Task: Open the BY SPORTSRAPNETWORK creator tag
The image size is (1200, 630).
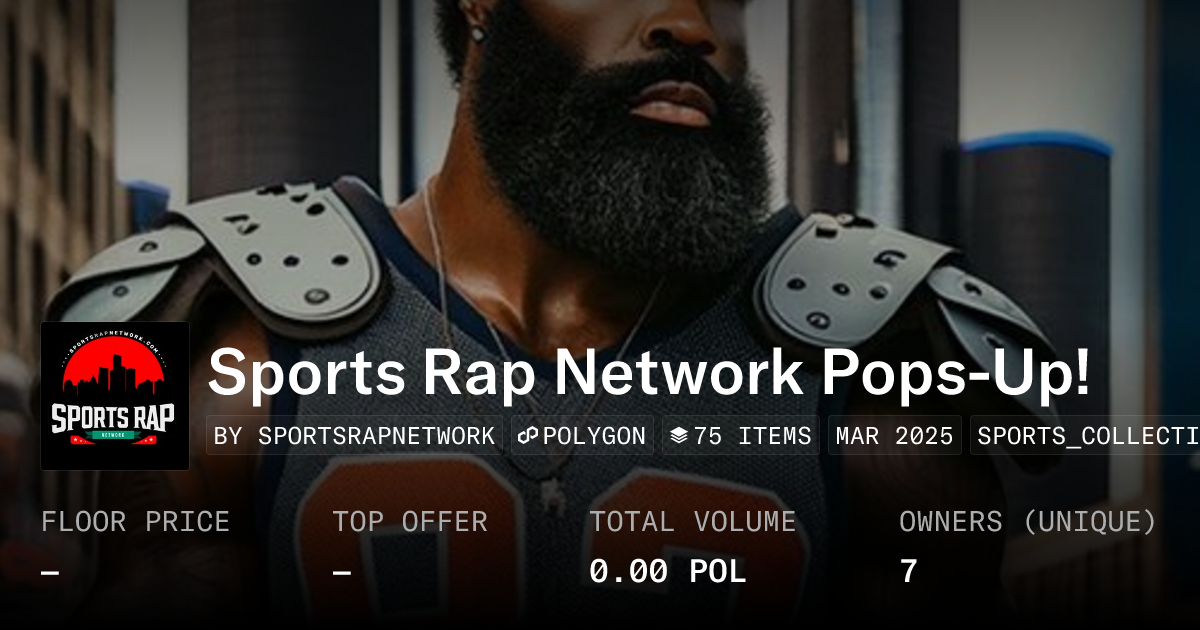Action: tap(355, 436)
